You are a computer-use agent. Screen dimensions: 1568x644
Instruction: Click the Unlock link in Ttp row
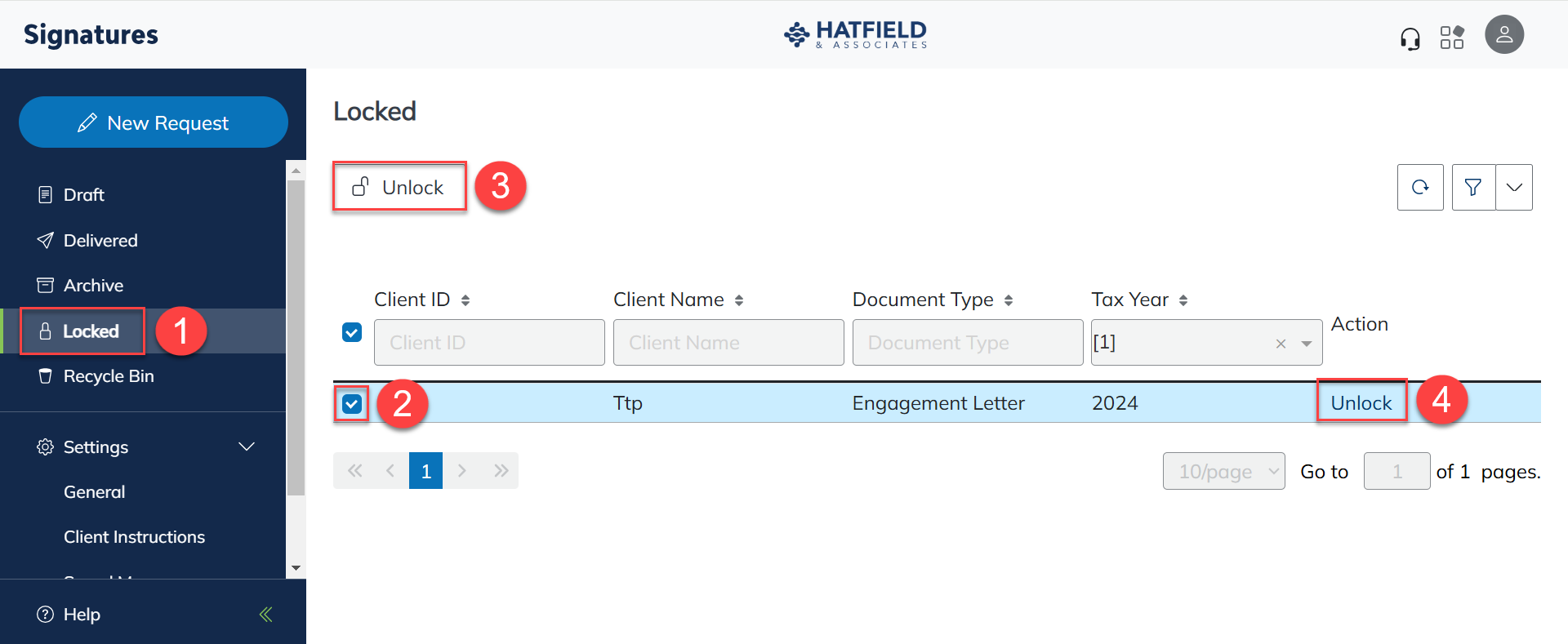(x=1361, y=402)
